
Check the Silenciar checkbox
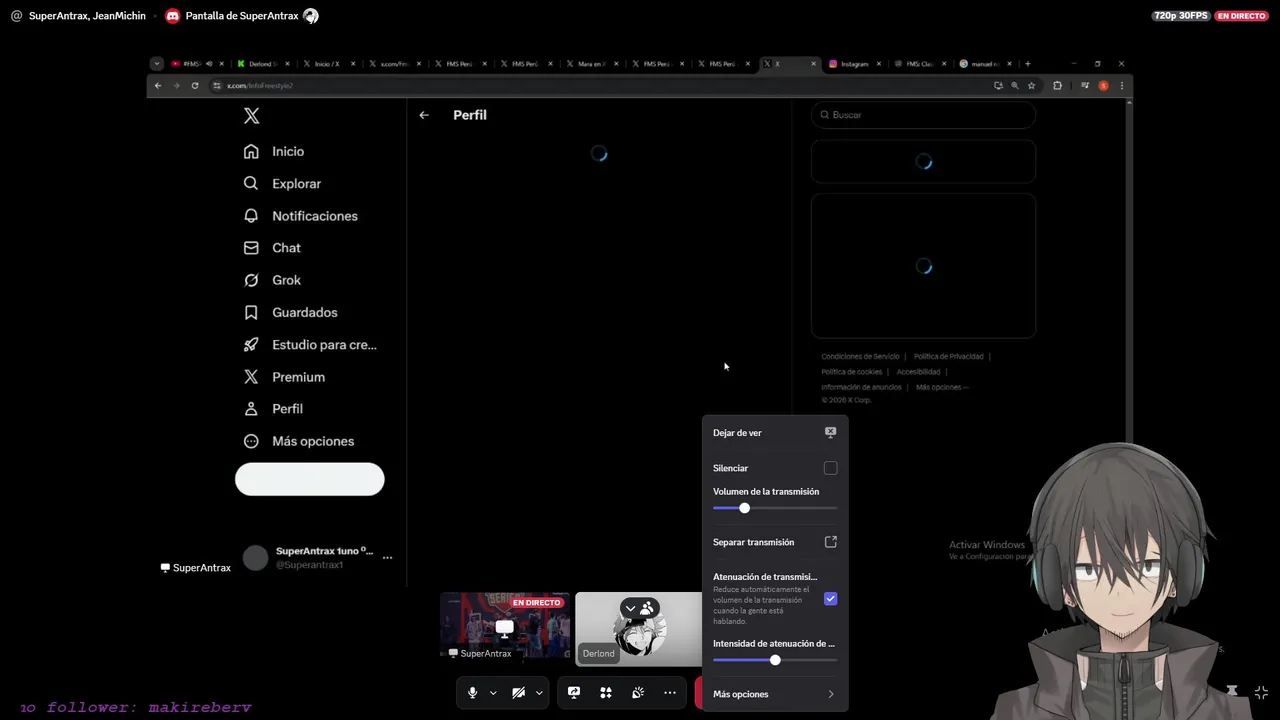830,468
